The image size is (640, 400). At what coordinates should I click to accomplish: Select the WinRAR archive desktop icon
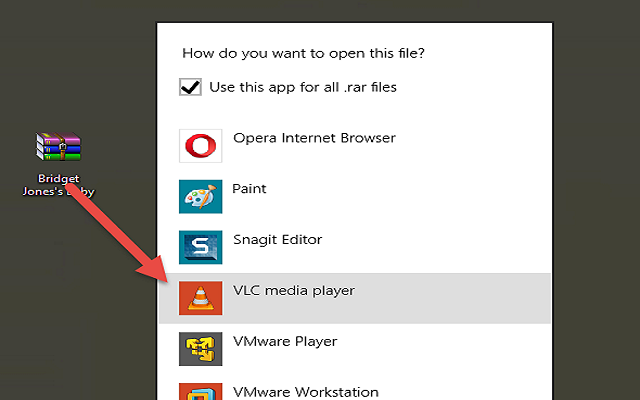click(58, 148)
